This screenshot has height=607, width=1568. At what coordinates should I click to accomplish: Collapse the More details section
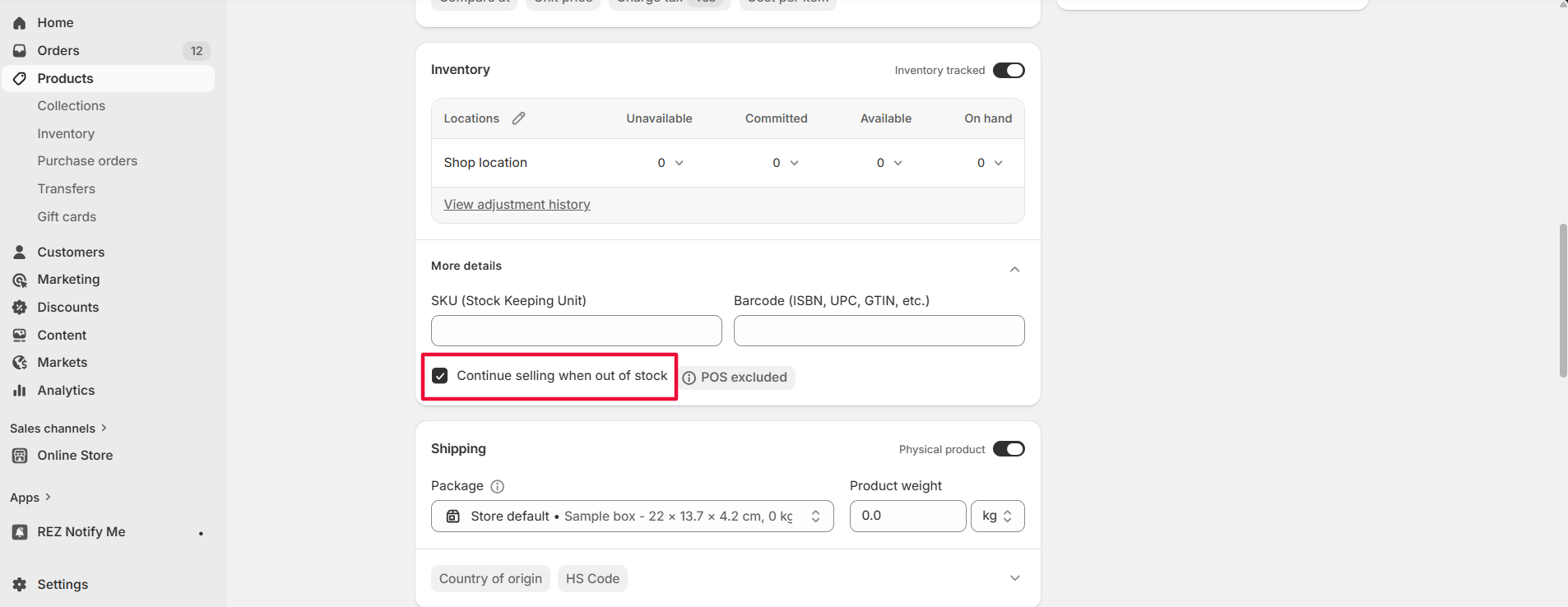pos(1014,269)
